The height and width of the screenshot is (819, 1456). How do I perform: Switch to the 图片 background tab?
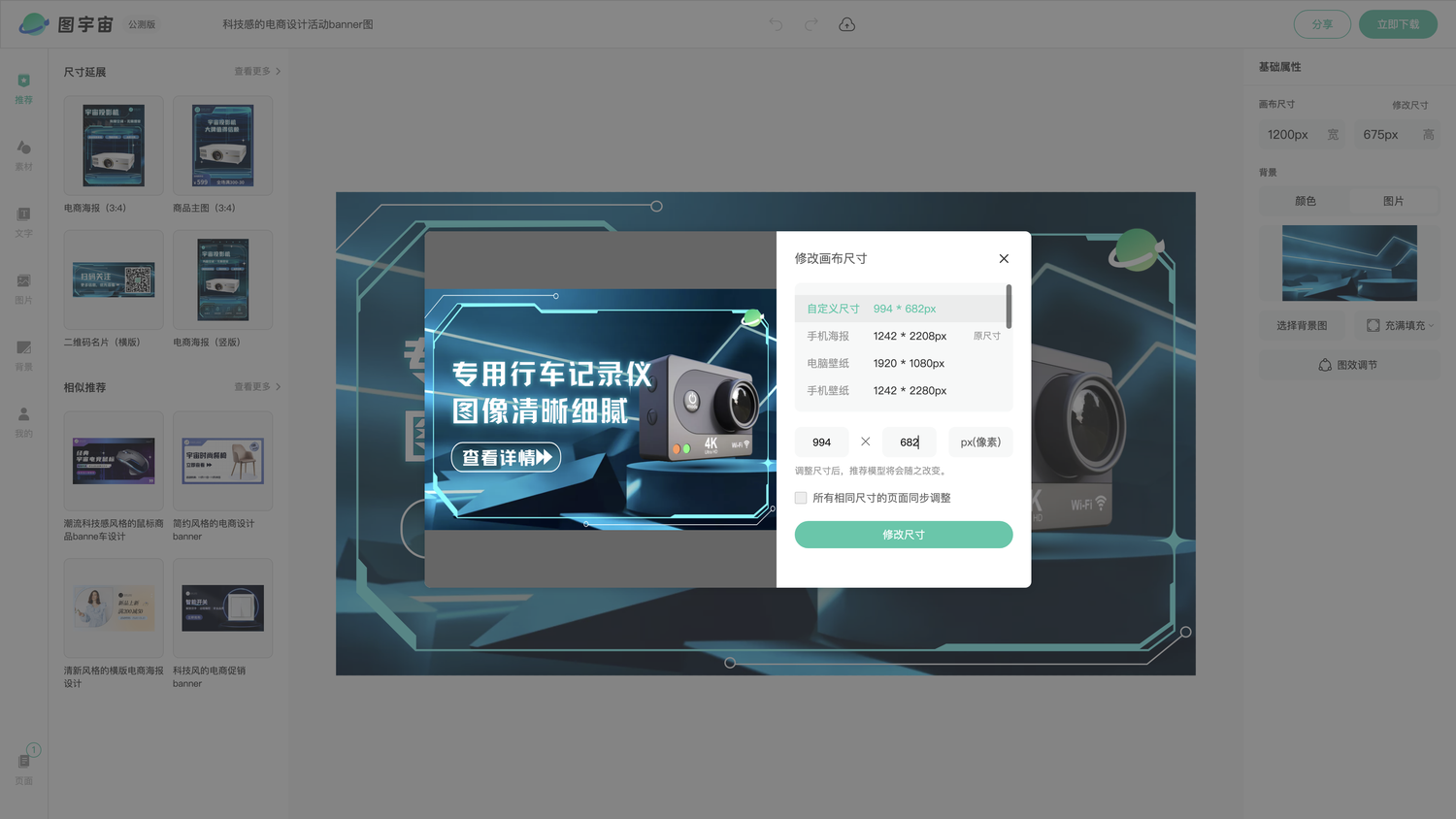1394,201
